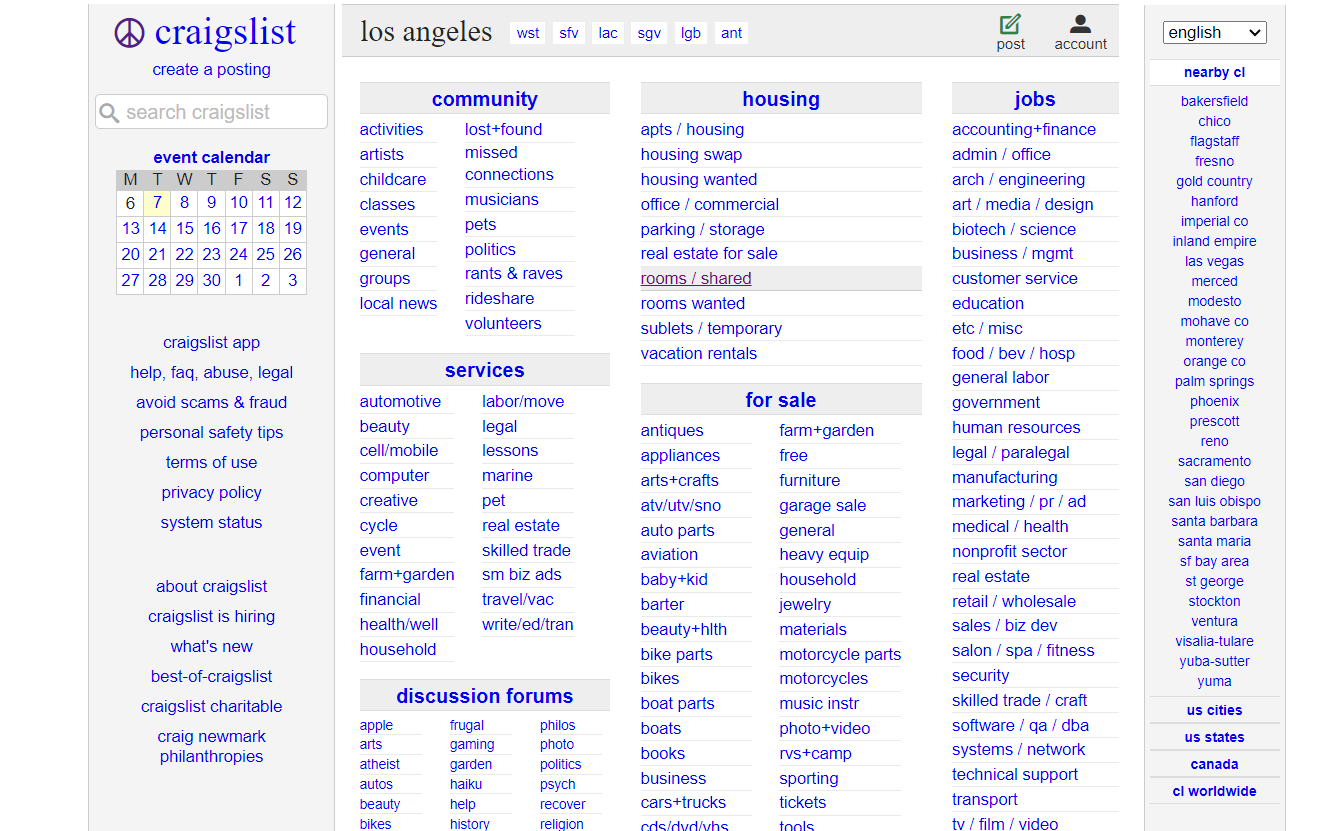Open the rideshare community link
The height and width of the screenshot is (831, 1341).
[x=499, y=298]
